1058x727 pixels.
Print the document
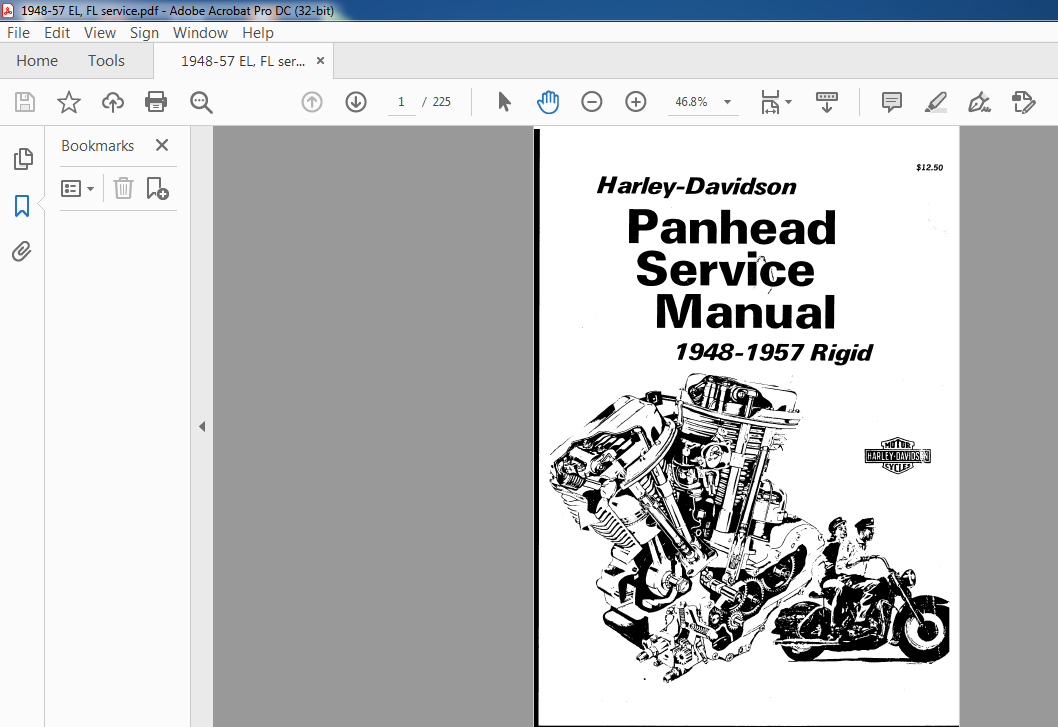(156, 102)
